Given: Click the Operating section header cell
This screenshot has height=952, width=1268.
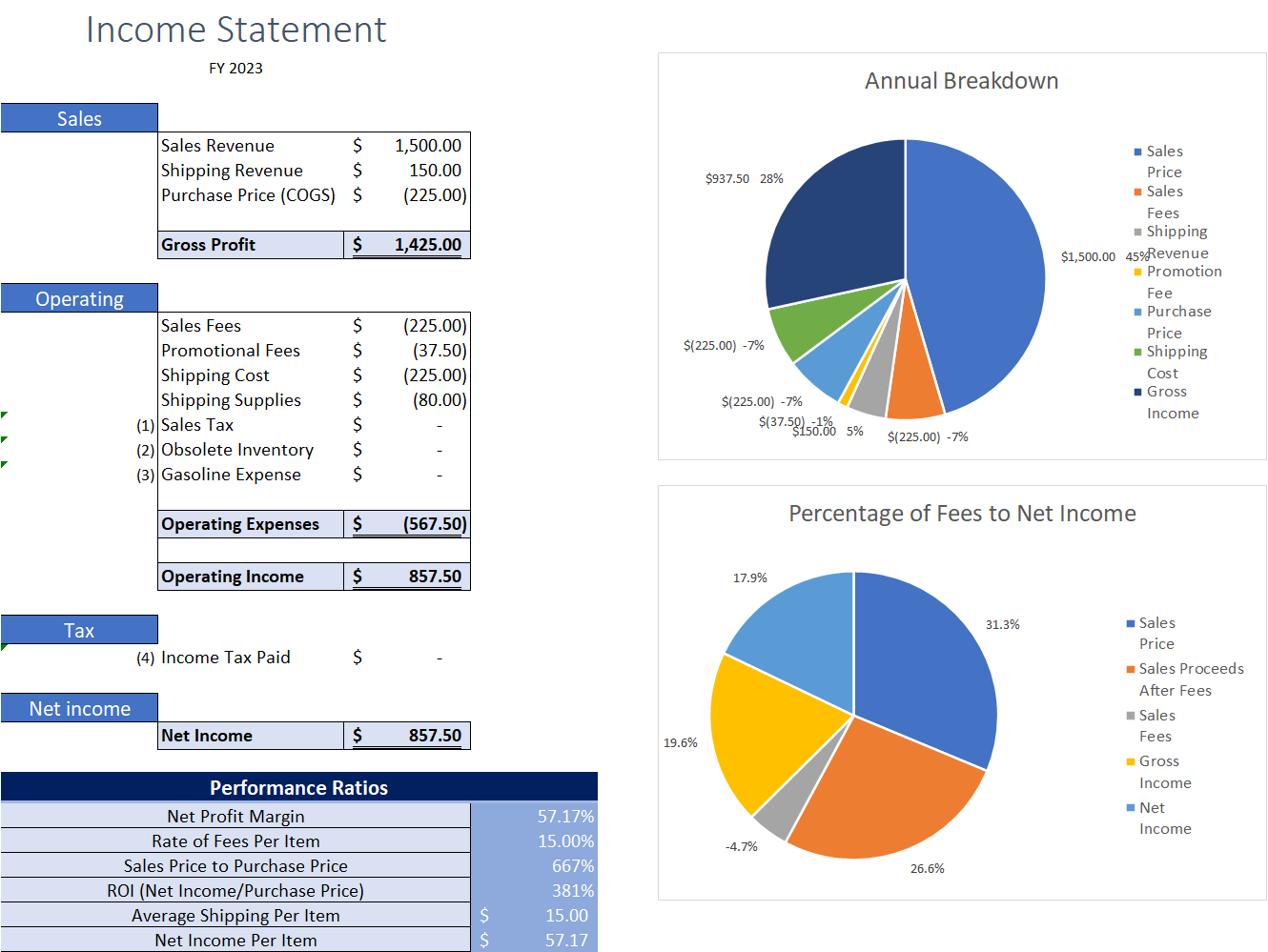Looking at the screenshot, I should [x=79, y=297].
